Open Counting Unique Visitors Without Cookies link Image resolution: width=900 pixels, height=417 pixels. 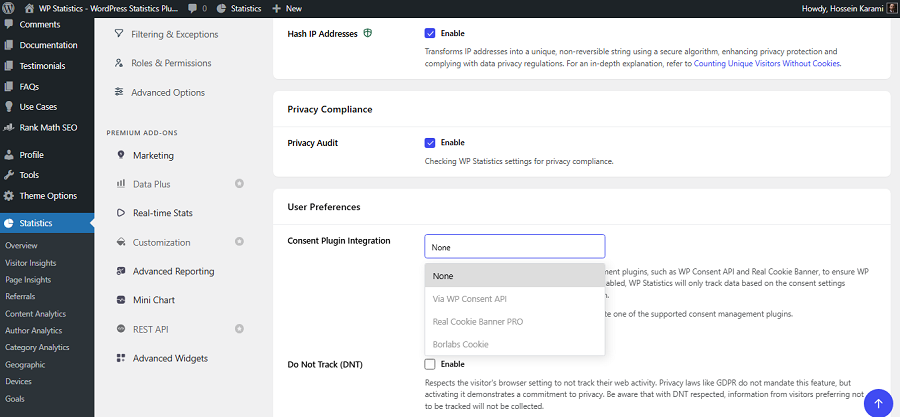[767, 64]
